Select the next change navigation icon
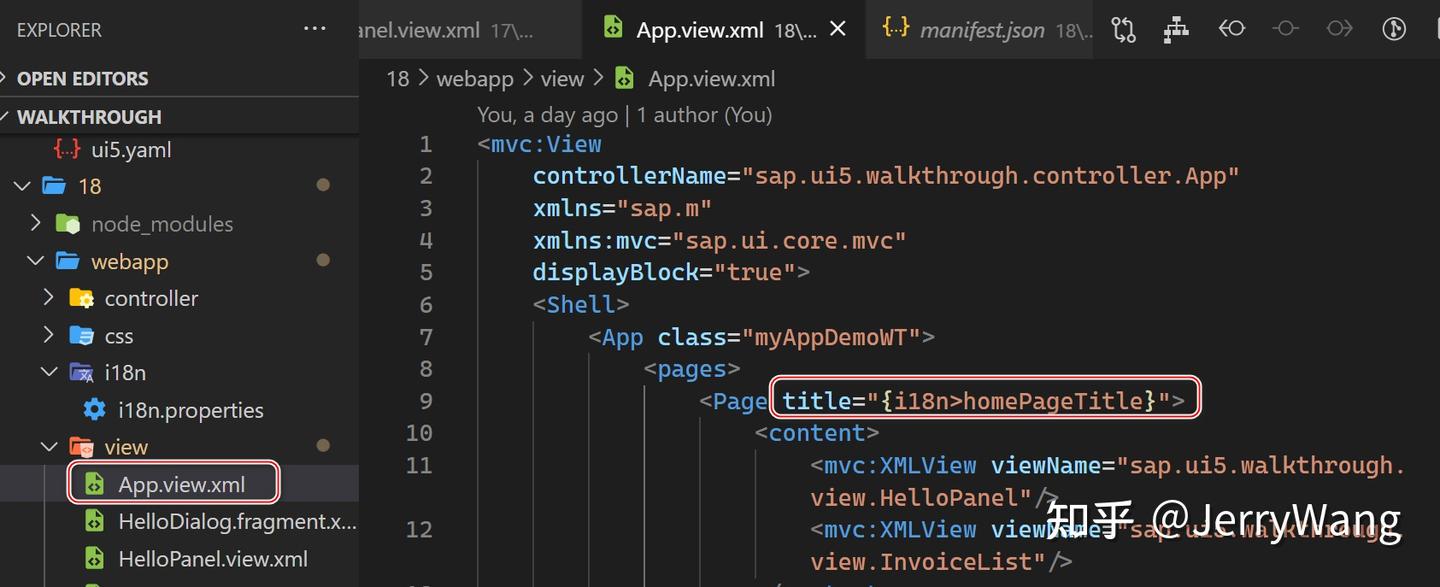Screen dimensions: 1440x587 [1340, 29]
